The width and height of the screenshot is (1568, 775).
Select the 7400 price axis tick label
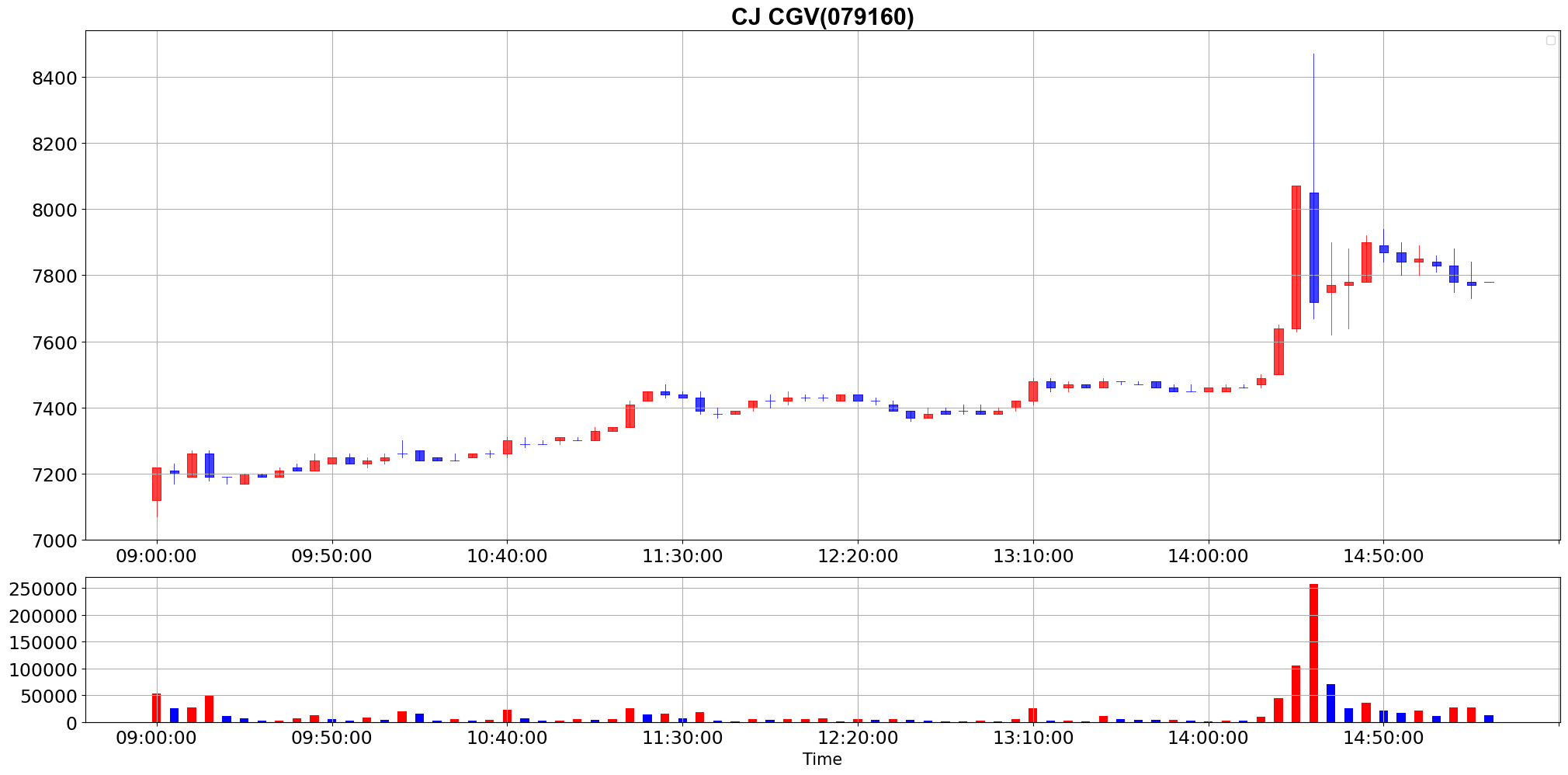(x=54, y=408)
